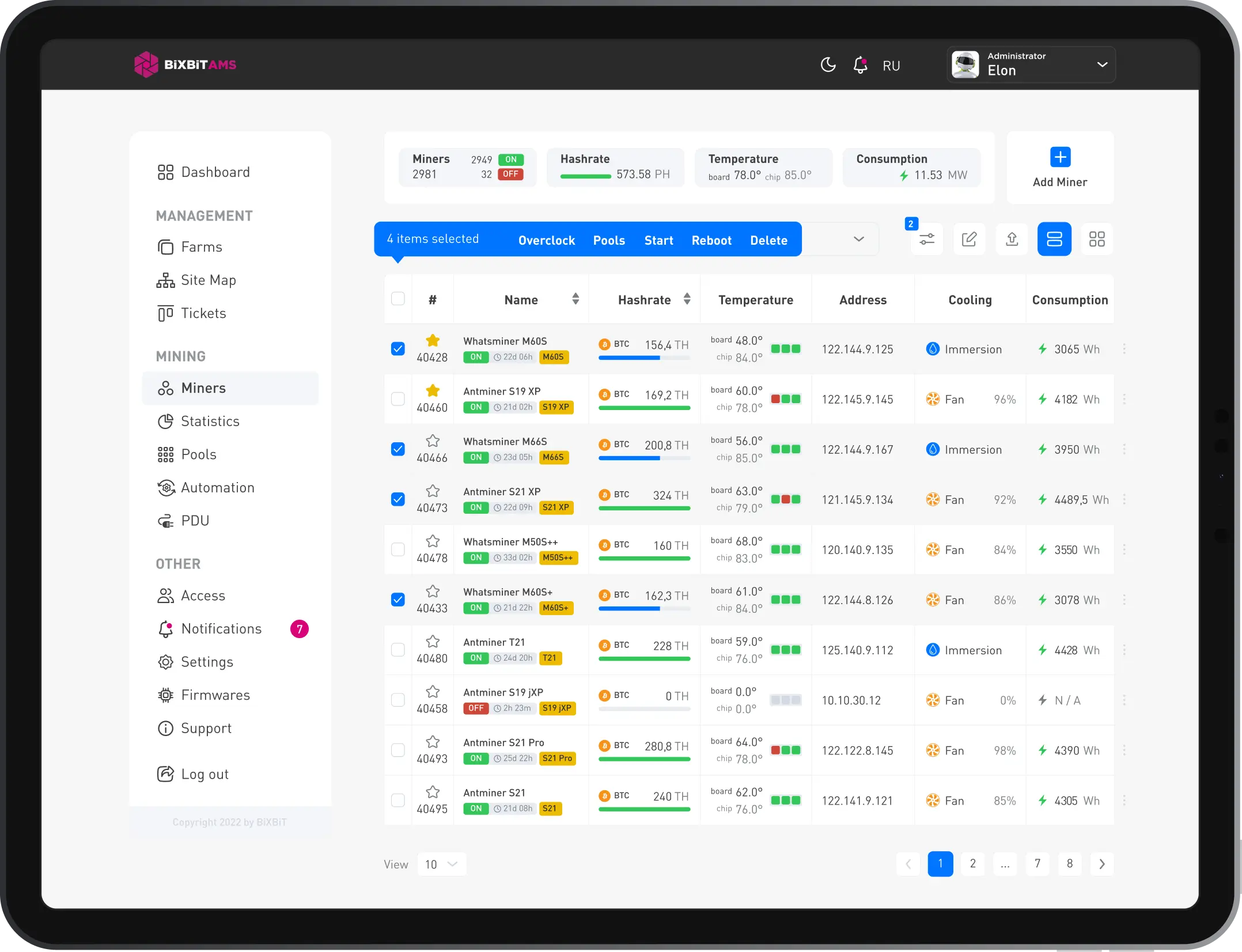Viewport: 1242px width, 952px height.
Task: Open the filter settings icon above the table
Action: (x=926, y=239)
